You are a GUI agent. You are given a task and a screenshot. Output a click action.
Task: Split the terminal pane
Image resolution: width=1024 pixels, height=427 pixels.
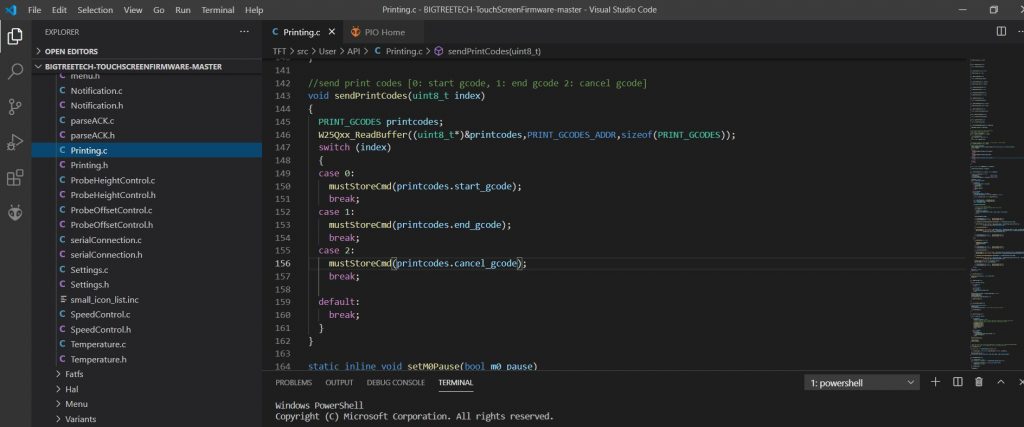tap(957, 382)
